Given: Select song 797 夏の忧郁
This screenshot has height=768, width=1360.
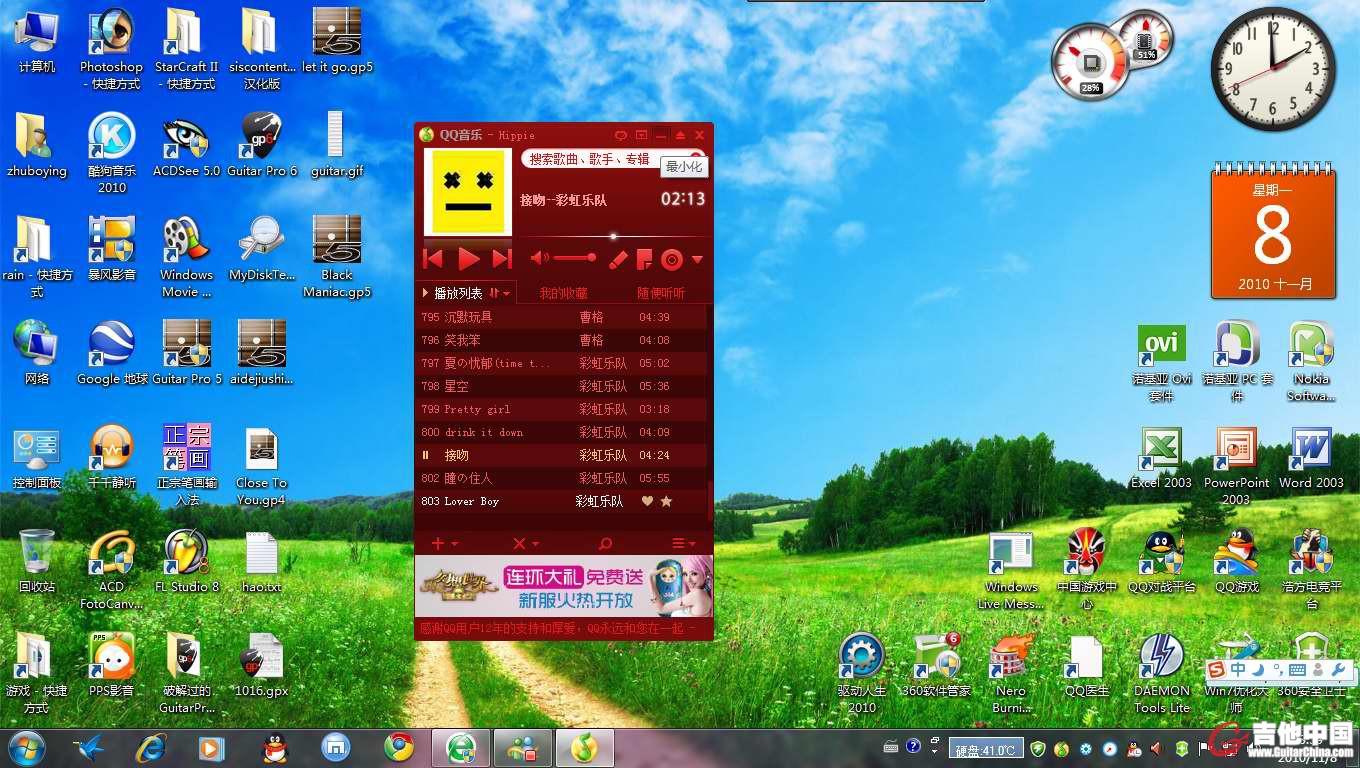Looking at the screenshot, I should [x=561, y=363].
